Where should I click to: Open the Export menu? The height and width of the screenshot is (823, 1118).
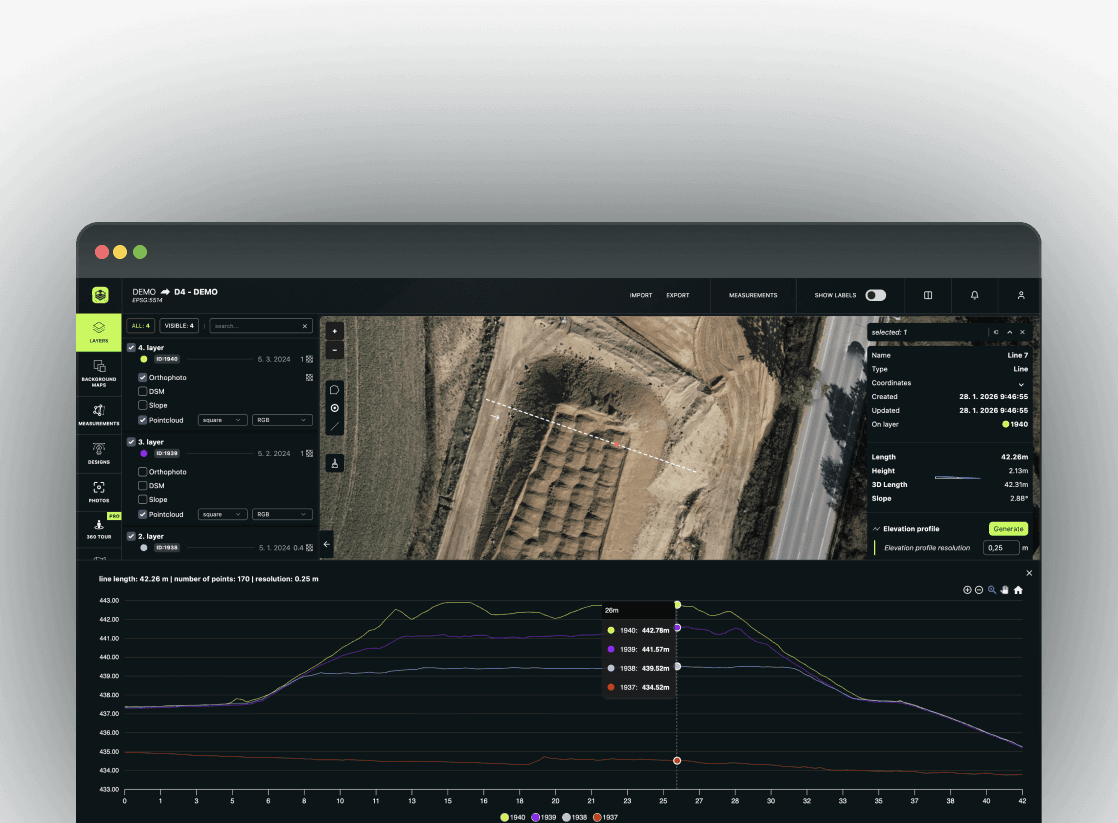(677, 295)
